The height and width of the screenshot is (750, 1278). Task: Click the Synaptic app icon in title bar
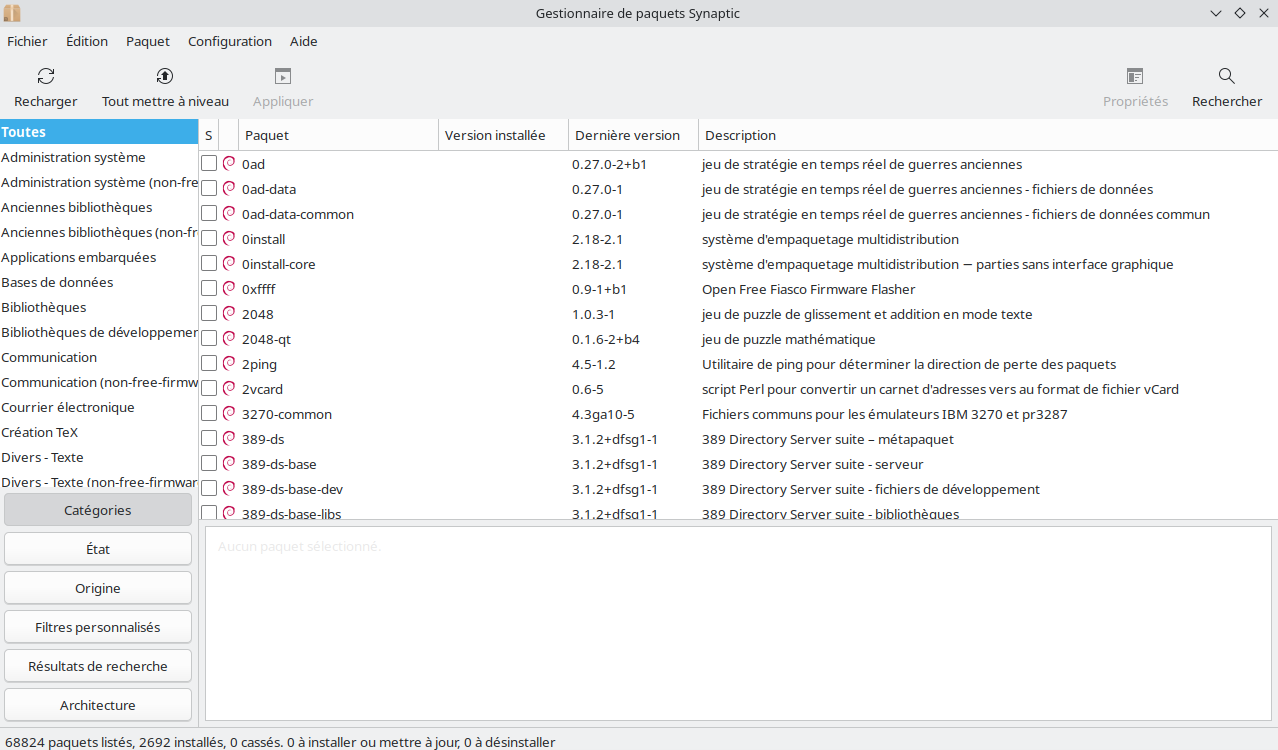(x=12, y=13)
